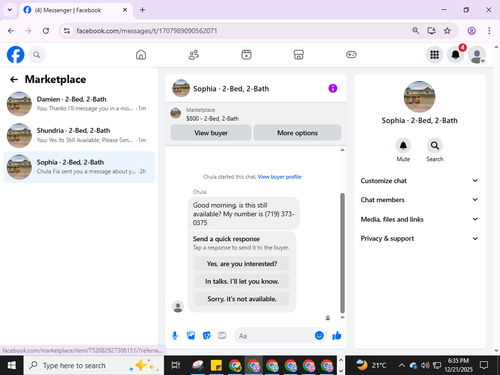Open a new browser tab
This screenshot has width=500, height=375.
click(142, 10)
